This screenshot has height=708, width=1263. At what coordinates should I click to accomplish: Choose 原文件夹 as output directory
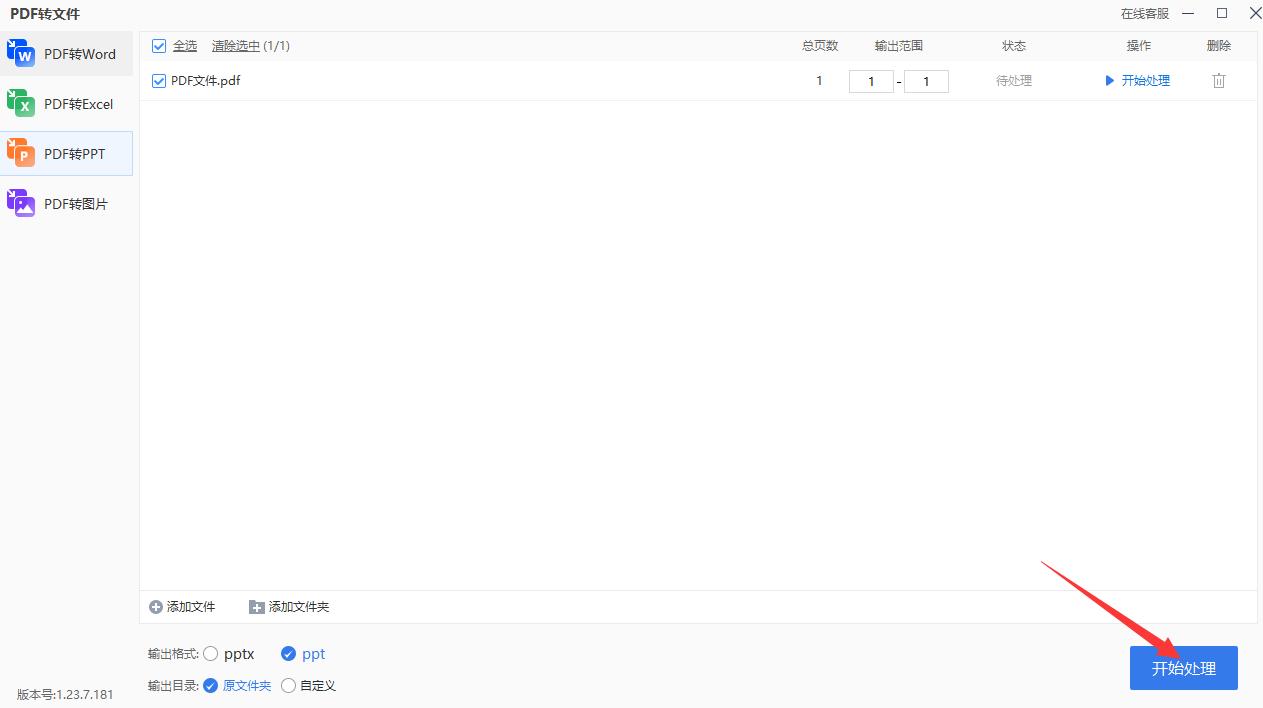210,686
